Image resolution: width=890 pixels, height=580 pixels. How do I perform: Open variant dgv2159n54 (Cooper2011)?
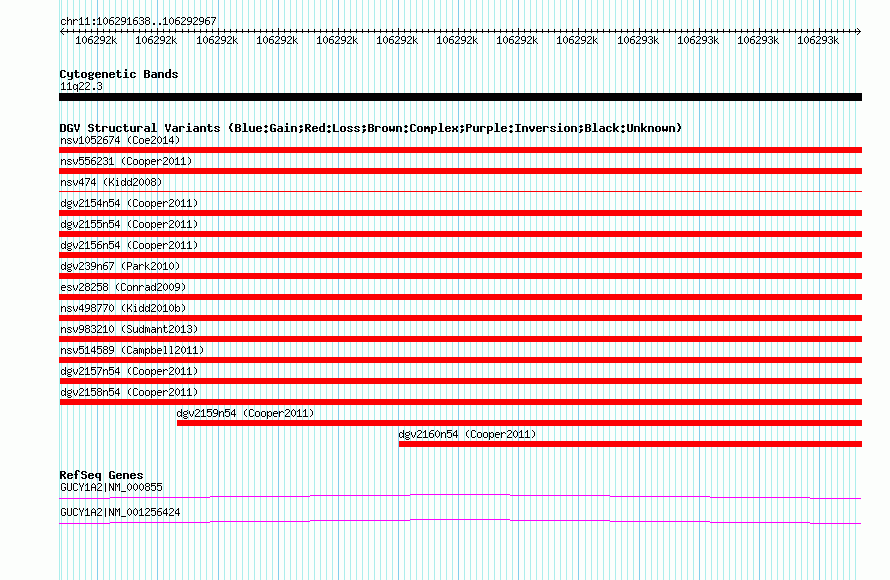245,413
